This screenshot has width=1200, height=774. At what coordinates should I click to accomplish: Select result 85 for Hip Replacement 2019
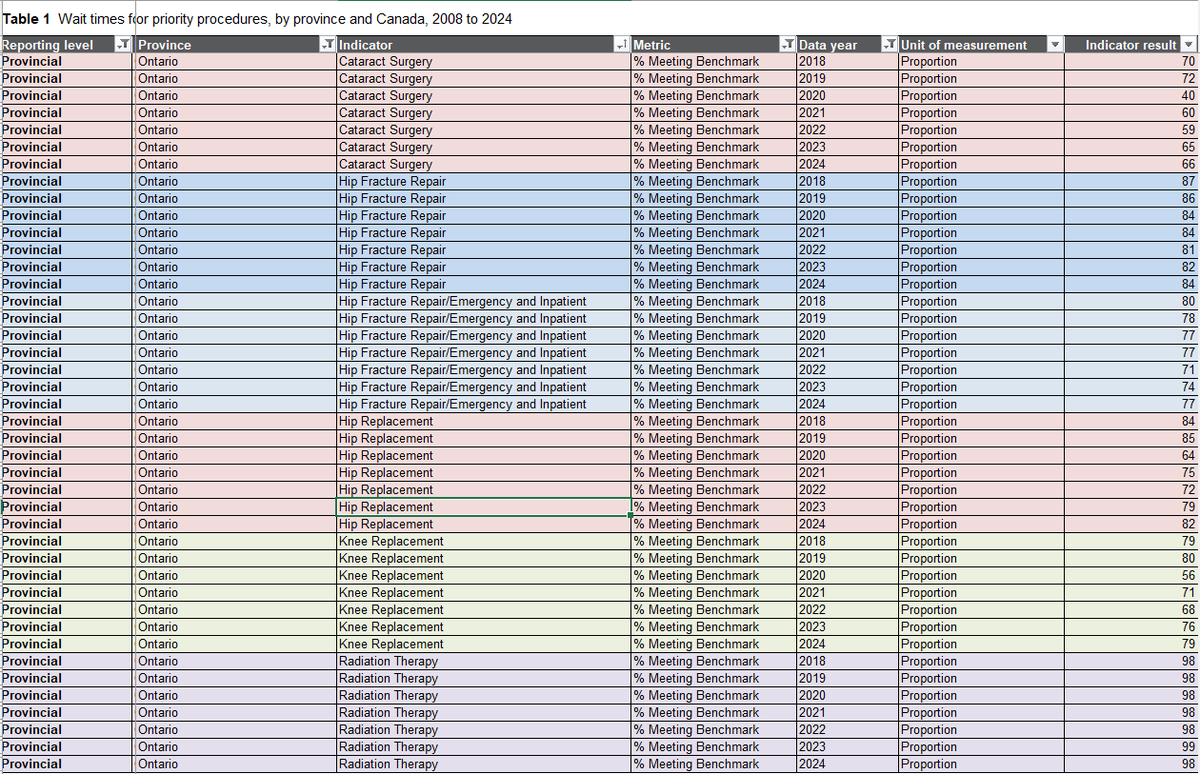[x=1131, y=438]
